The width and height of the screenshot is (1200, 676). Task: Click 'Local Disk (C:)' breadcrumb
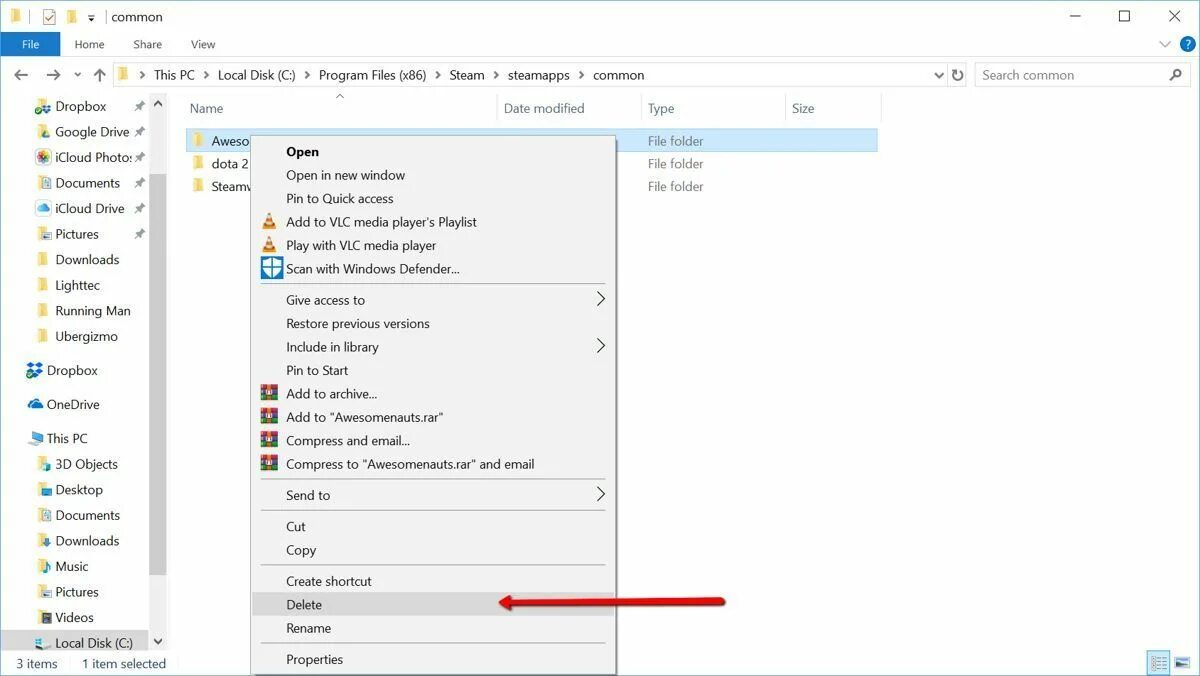[x=259, y=75]
